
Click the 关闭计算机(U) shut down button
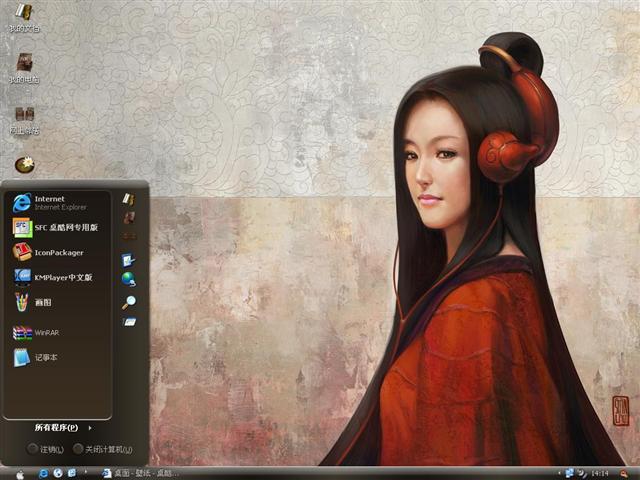click(103, 449)
